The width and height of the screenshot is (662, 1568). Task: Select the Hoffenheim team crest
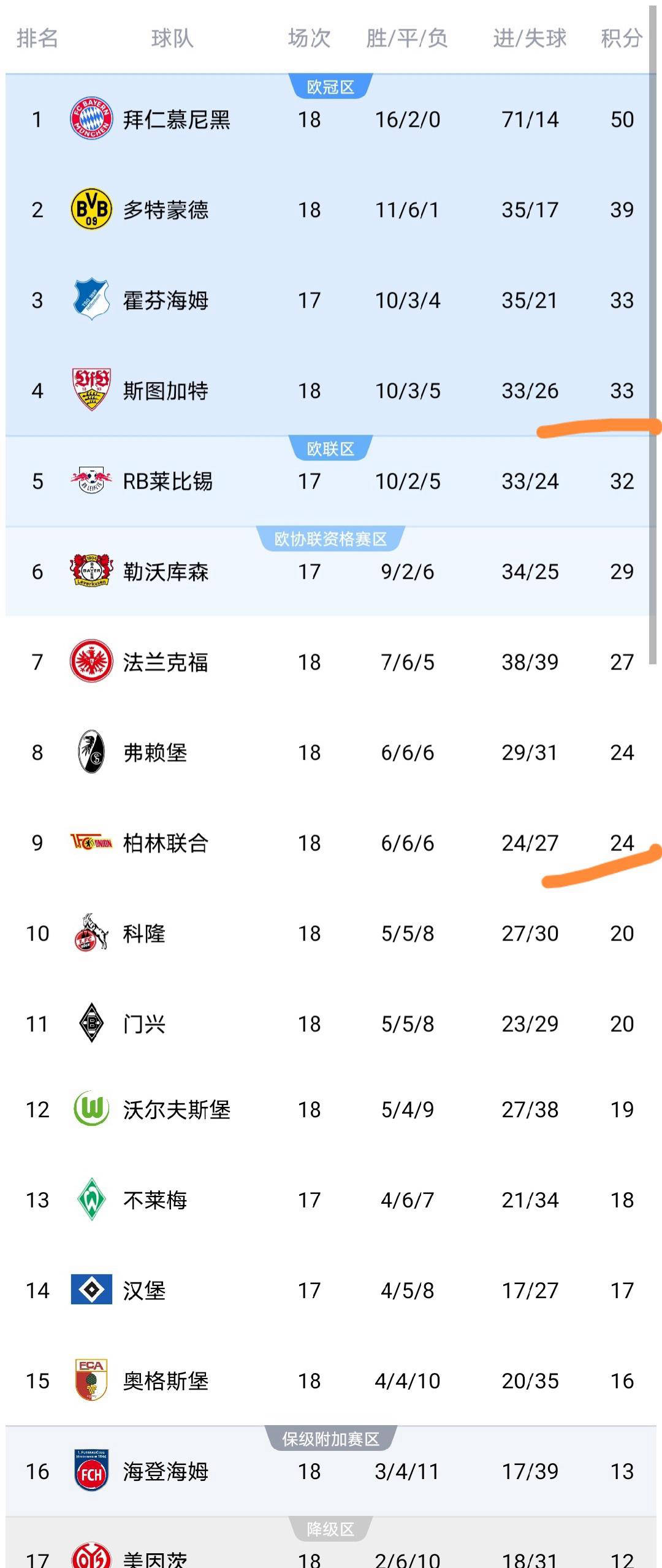[x=91, y=300]
